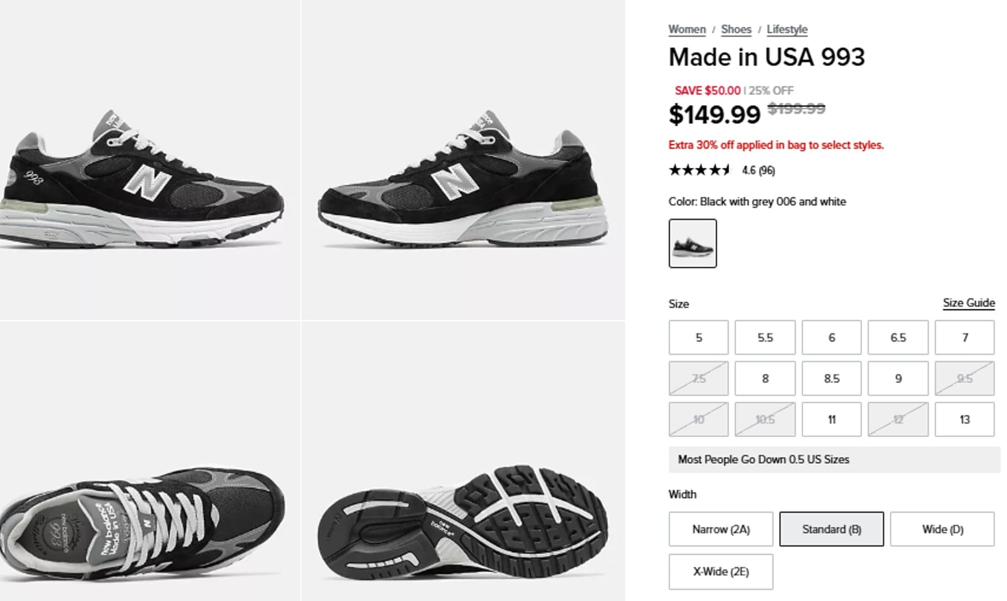This screenshot has width=1007, height=601.
Task: Select the black with grey color swatch
Action: (692, 243)
